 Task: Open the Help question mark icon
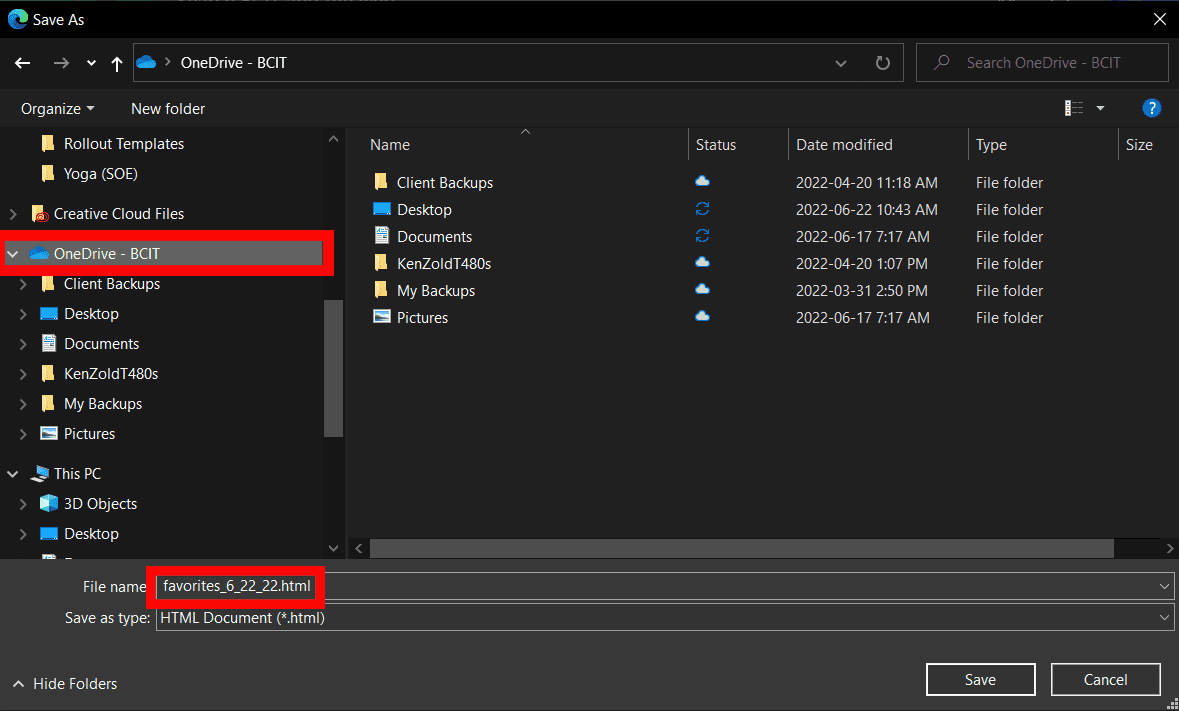pyautogui.click(x=1151, y=108)
